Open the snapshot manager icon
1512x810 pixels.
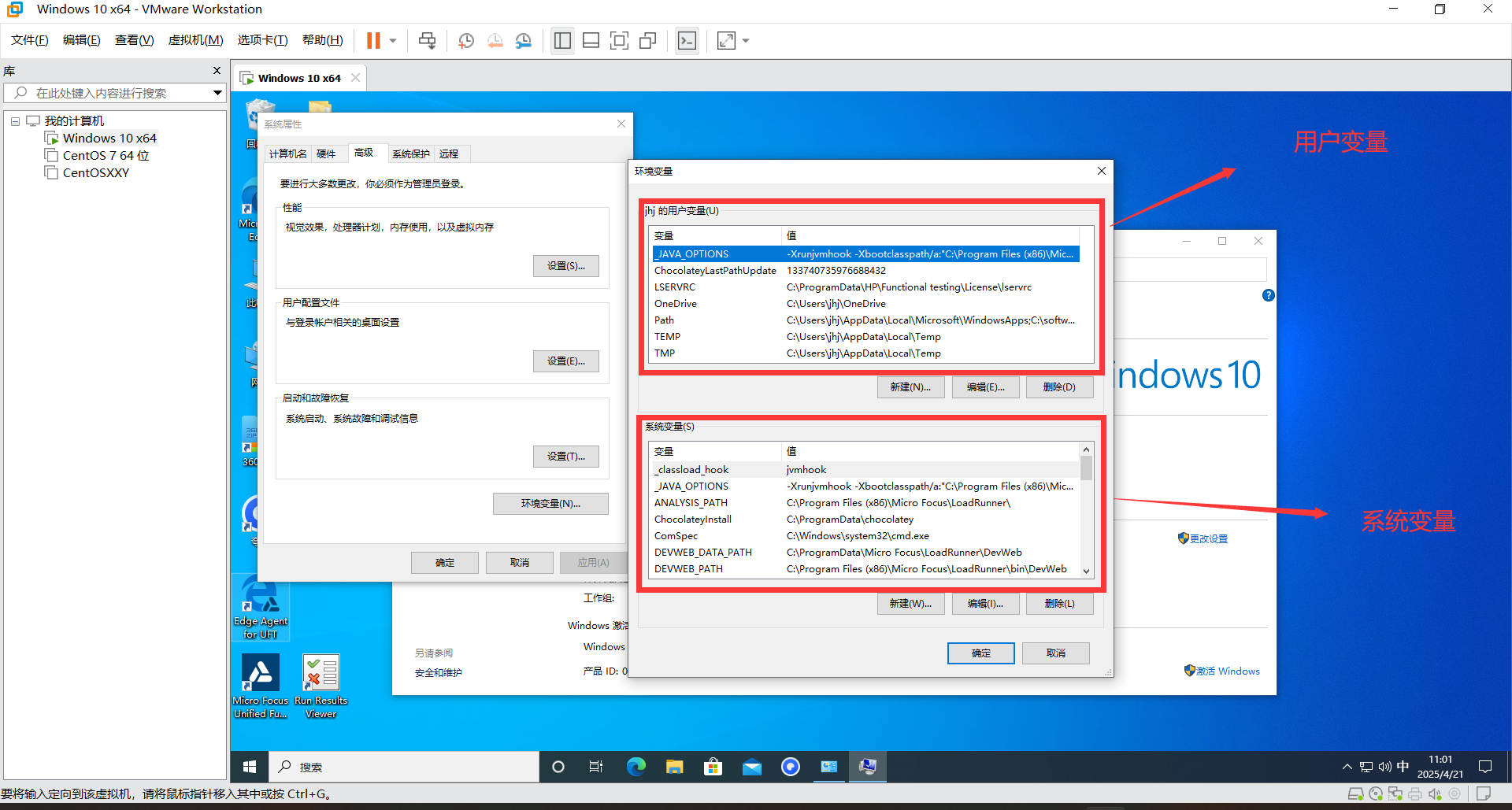point(524,40)
